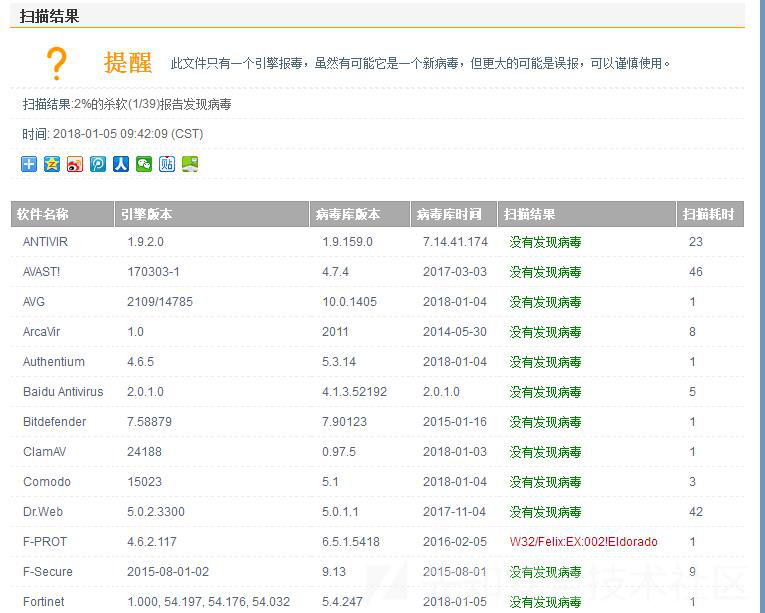Click the database date 2015-01-16
The height and width of the screenshot is (613, 765).
pos(455,422)
